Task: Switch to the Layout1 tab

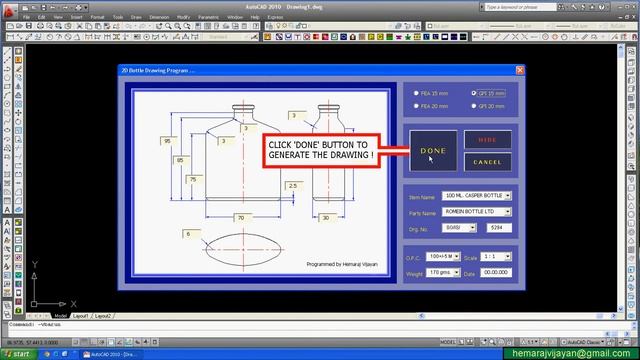Action: point(80,316)
